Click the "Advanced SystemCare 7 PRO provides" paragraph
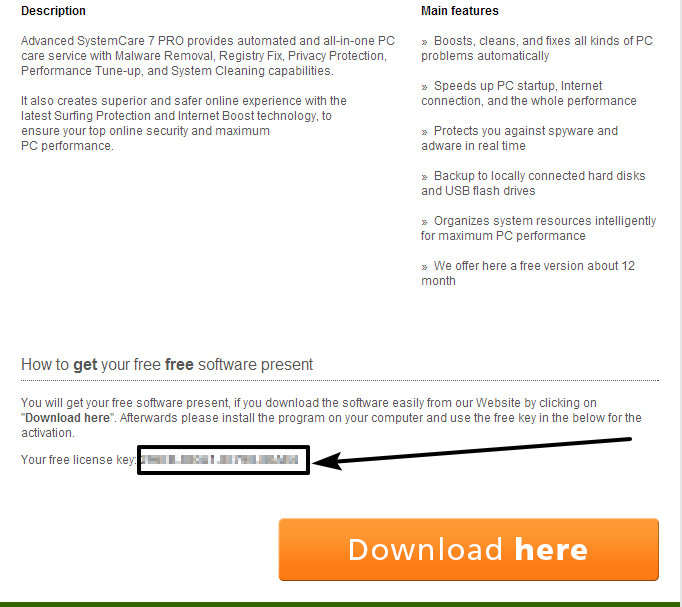 pos(208,56)
